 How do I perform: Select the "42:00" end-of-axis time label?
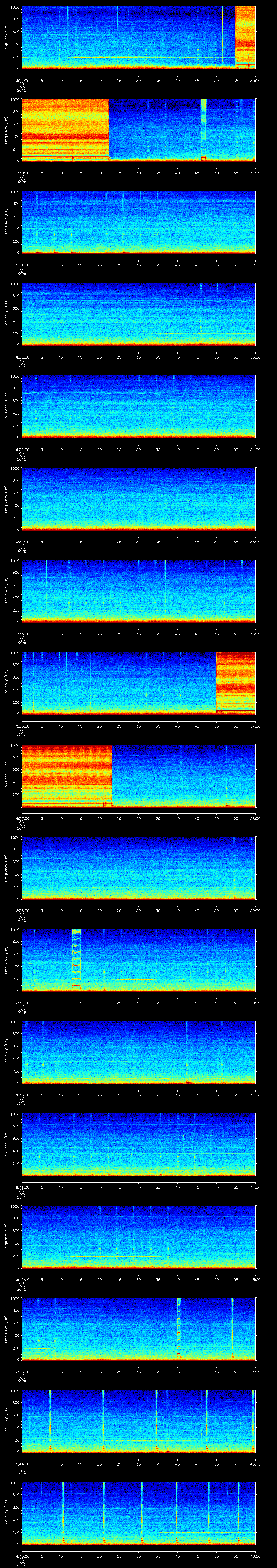pyautogui.click(x=255, y=1187)
